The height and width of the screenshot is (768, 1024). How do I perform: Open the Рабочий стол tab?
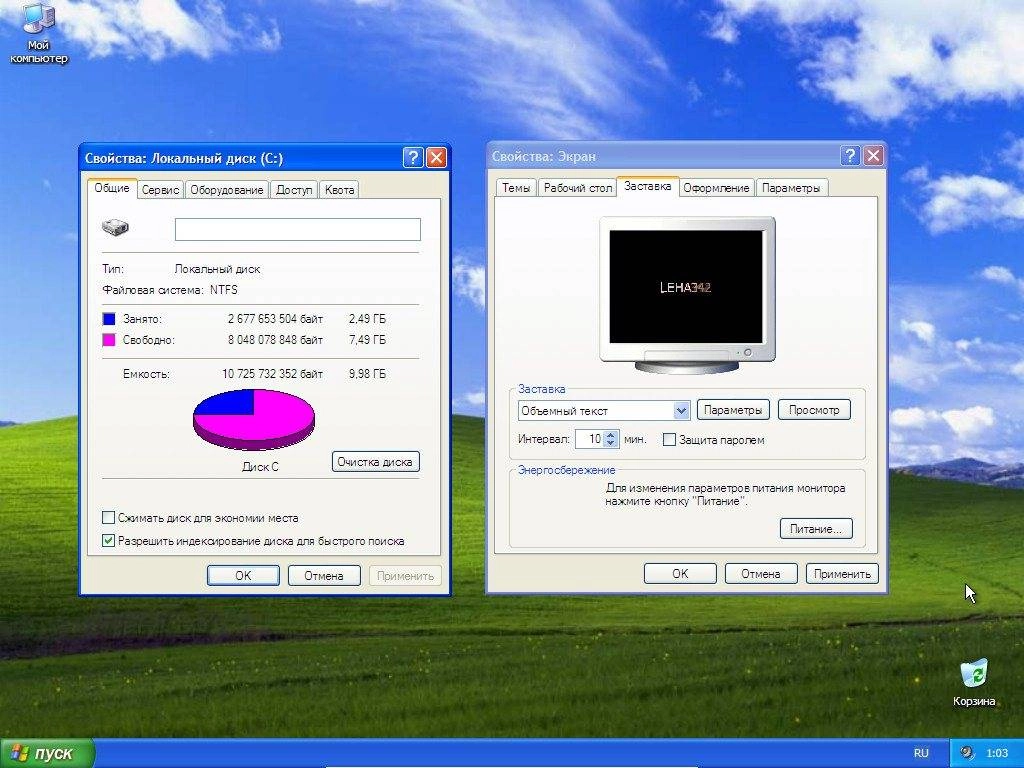[x=578, y=188]
